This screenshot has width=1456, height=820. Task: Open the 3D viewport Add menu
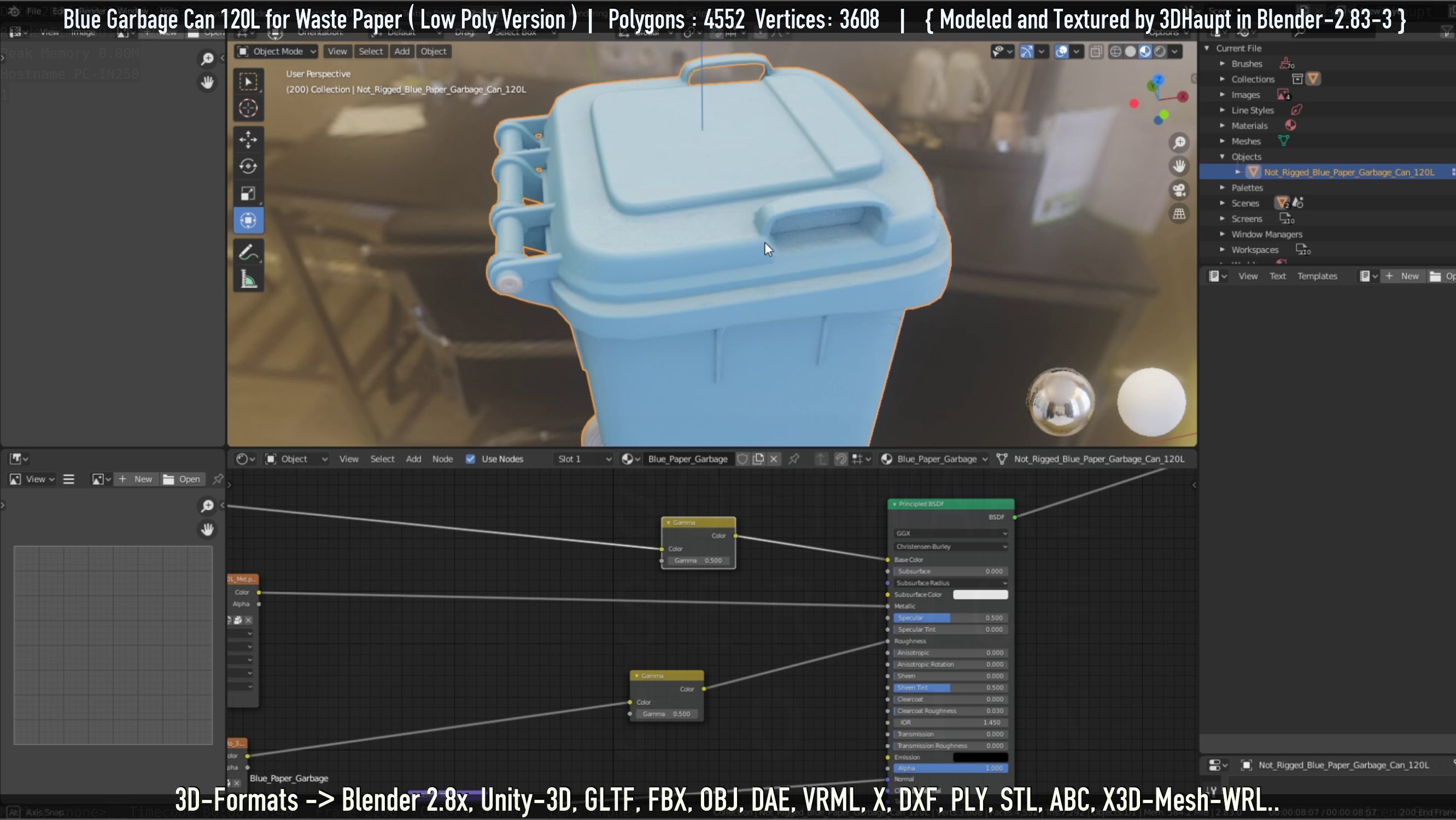coord(402,51)
